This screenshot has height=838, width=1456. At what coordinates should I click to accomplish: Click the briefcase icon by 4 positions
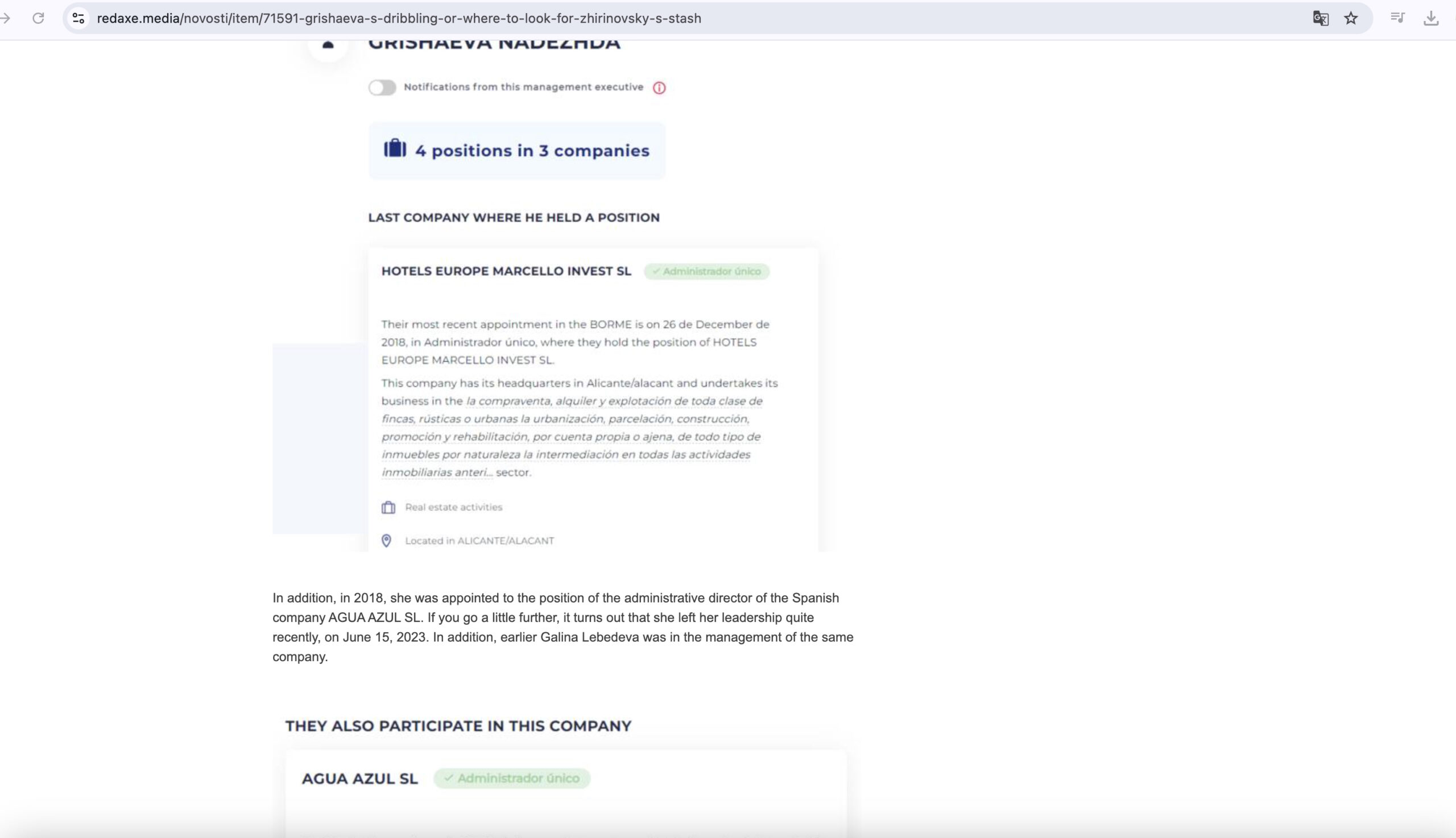point(395,148)
